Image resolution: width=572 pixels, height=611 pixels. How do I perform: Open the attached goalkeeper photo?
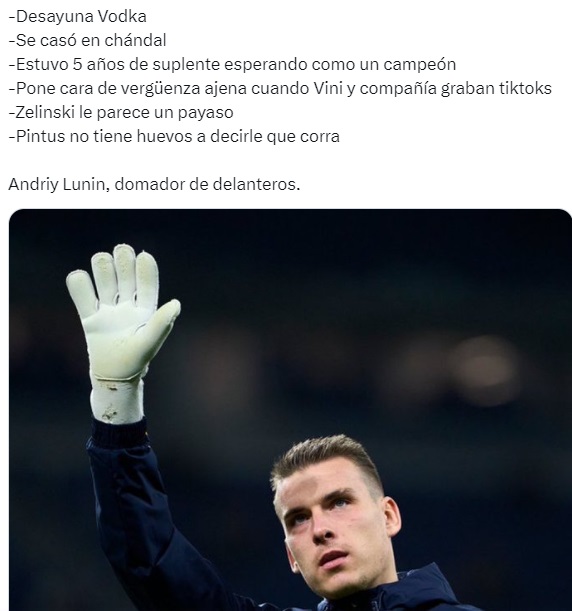tap(290, 410)
